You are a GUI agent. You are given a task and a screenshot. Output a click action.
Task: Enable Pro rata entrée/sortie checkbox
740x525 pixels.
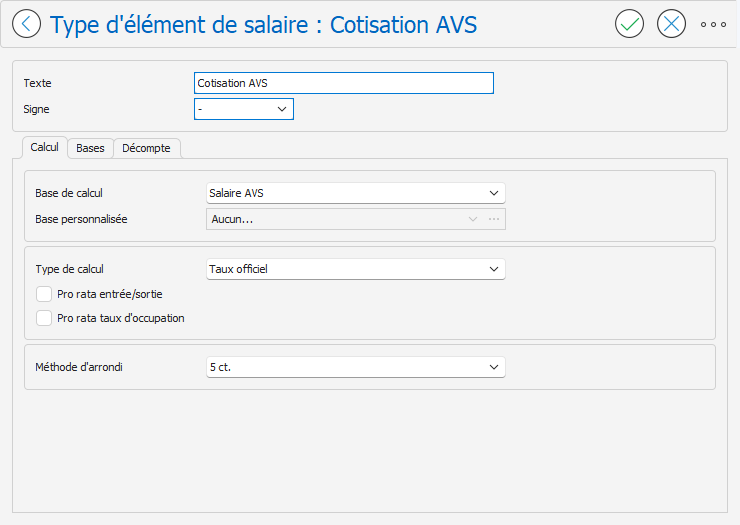(x=44, y=294)
